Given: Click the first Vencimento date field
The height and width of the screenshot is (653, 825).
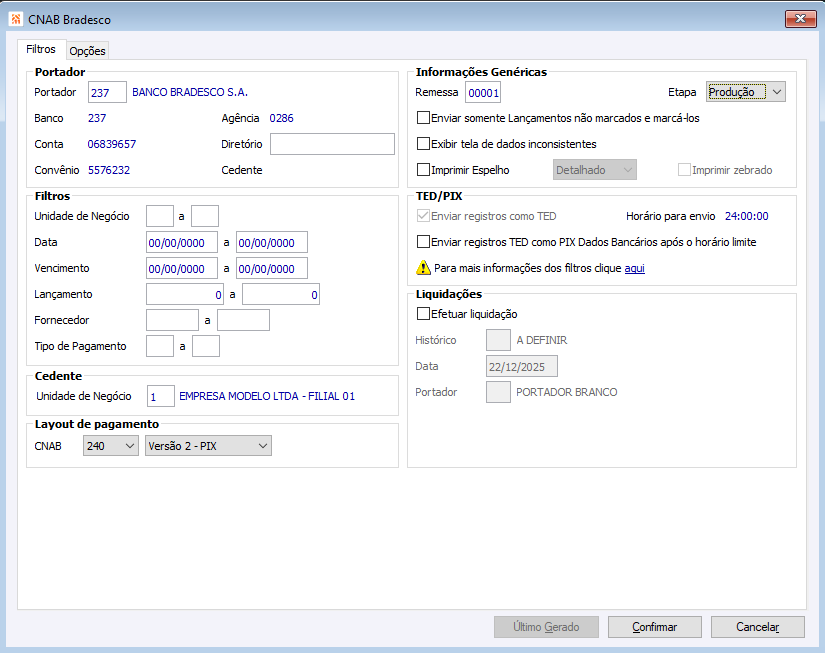Looking at the screenshot, I should point(182,268).
